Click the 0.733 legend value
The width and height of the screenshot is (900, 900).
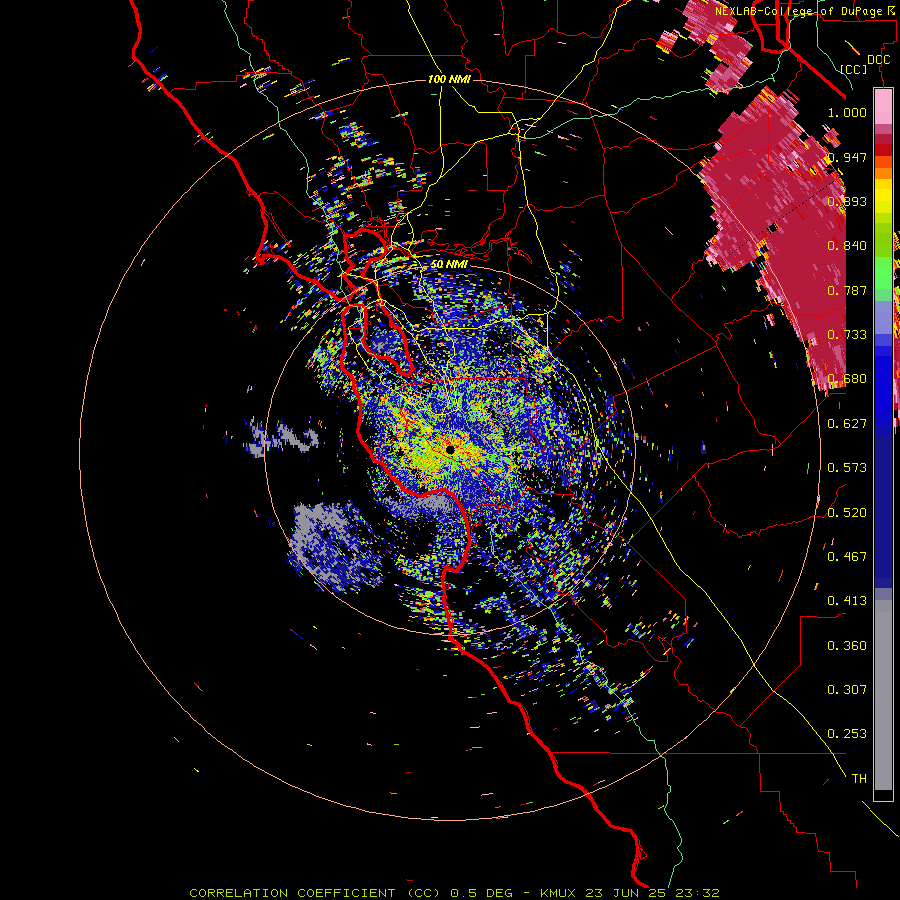click(x=847, y=335)
